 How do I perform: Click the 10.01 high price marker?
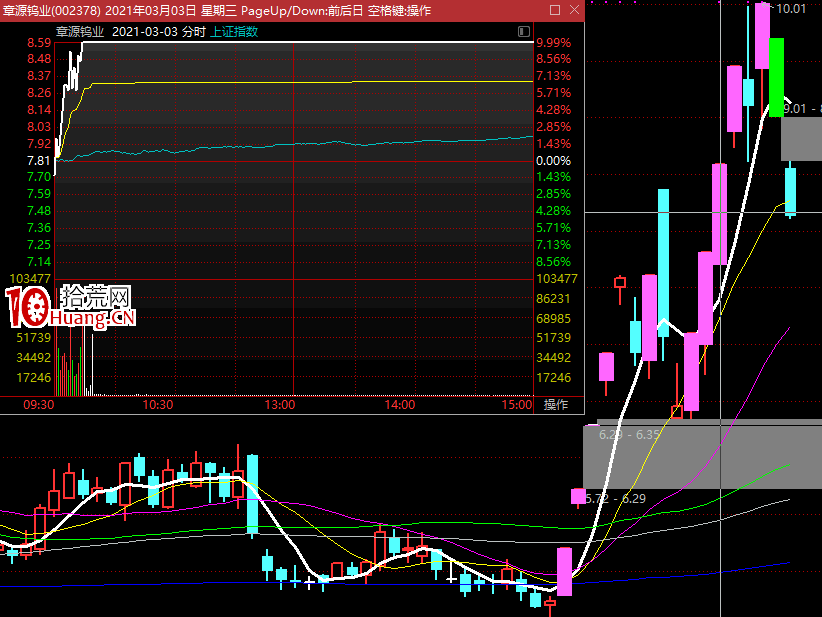[792, 9]
